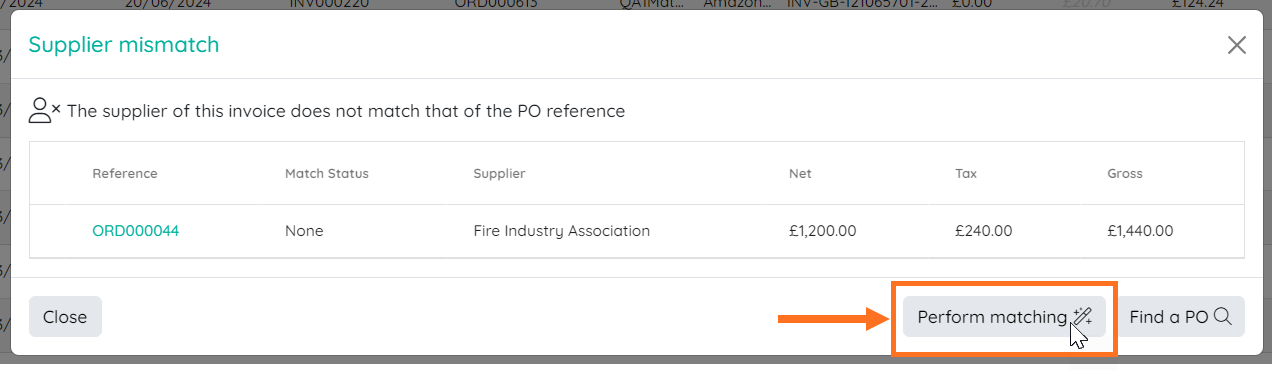Click the £1,440.00 gross amount cell
The height and width of the screenshot is (370, 1272).
coord(1140,231)
